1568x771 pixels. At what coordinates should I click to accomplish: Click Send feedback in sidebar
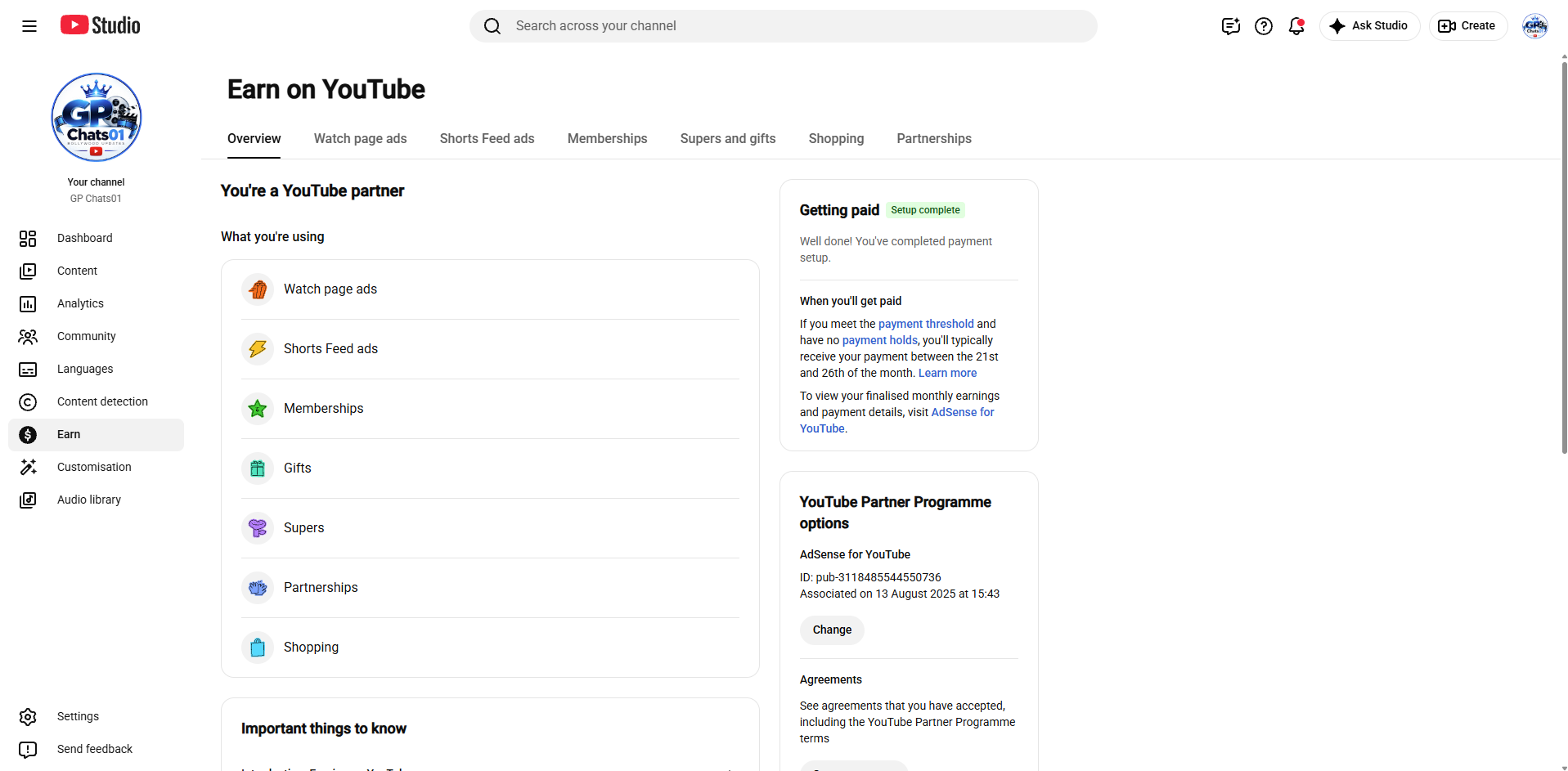96,749
